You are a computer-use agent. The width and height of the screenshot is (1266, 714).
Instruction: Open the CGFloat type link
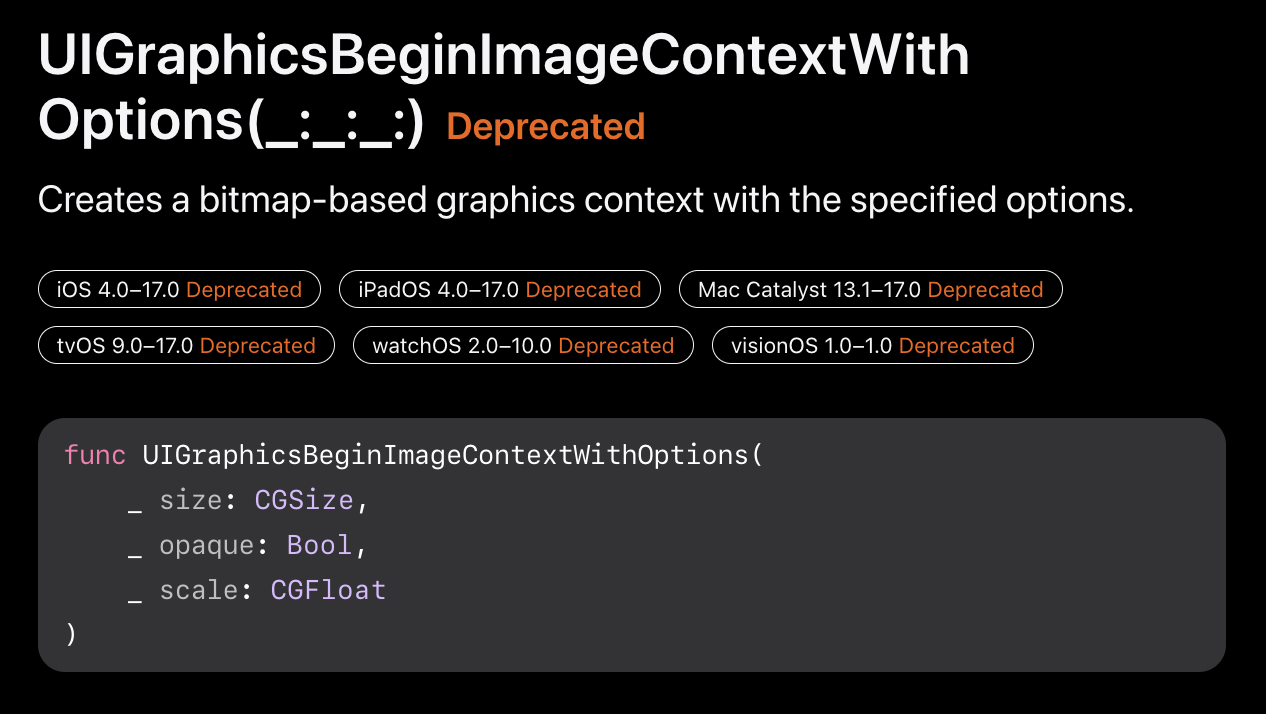pyautogui.click(x=328, y=590)
